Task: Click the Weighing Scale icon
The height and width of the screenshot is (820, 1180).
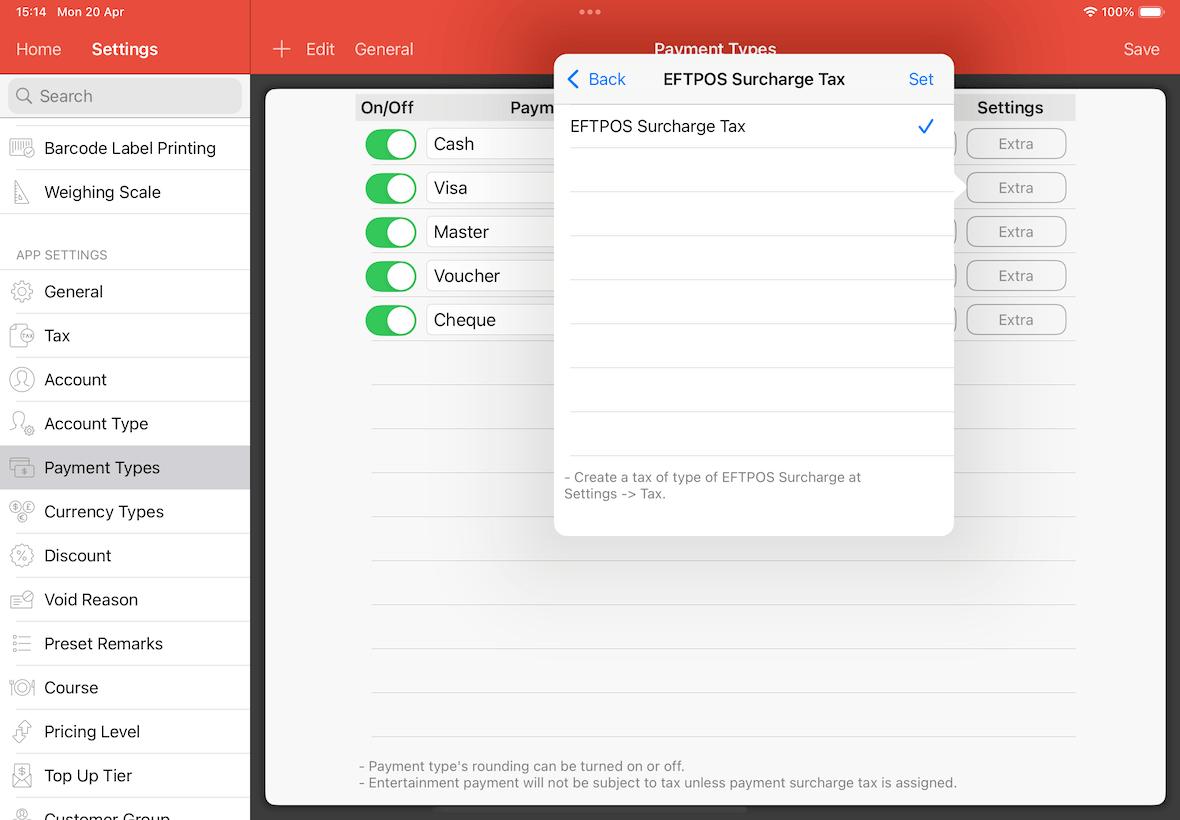Action: coord(22,193)
